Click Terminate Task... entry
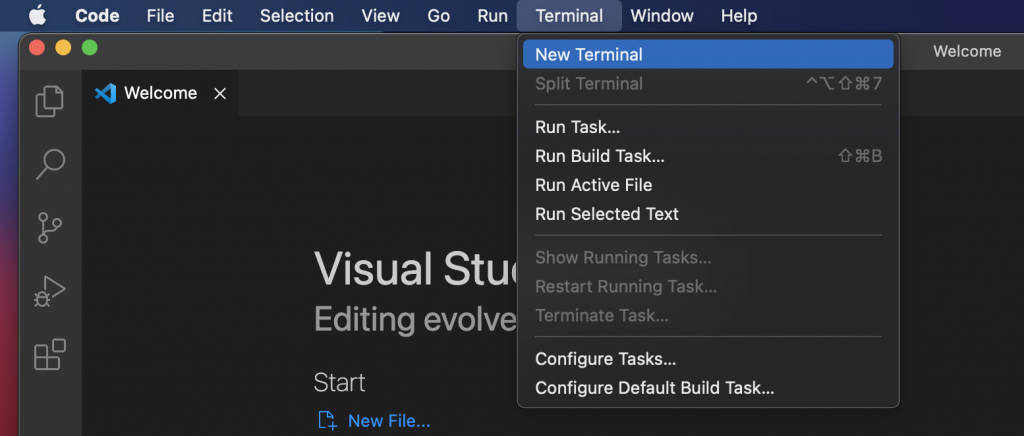The image size is (1024, 436). pyautogui.click(x=708, y=315)
